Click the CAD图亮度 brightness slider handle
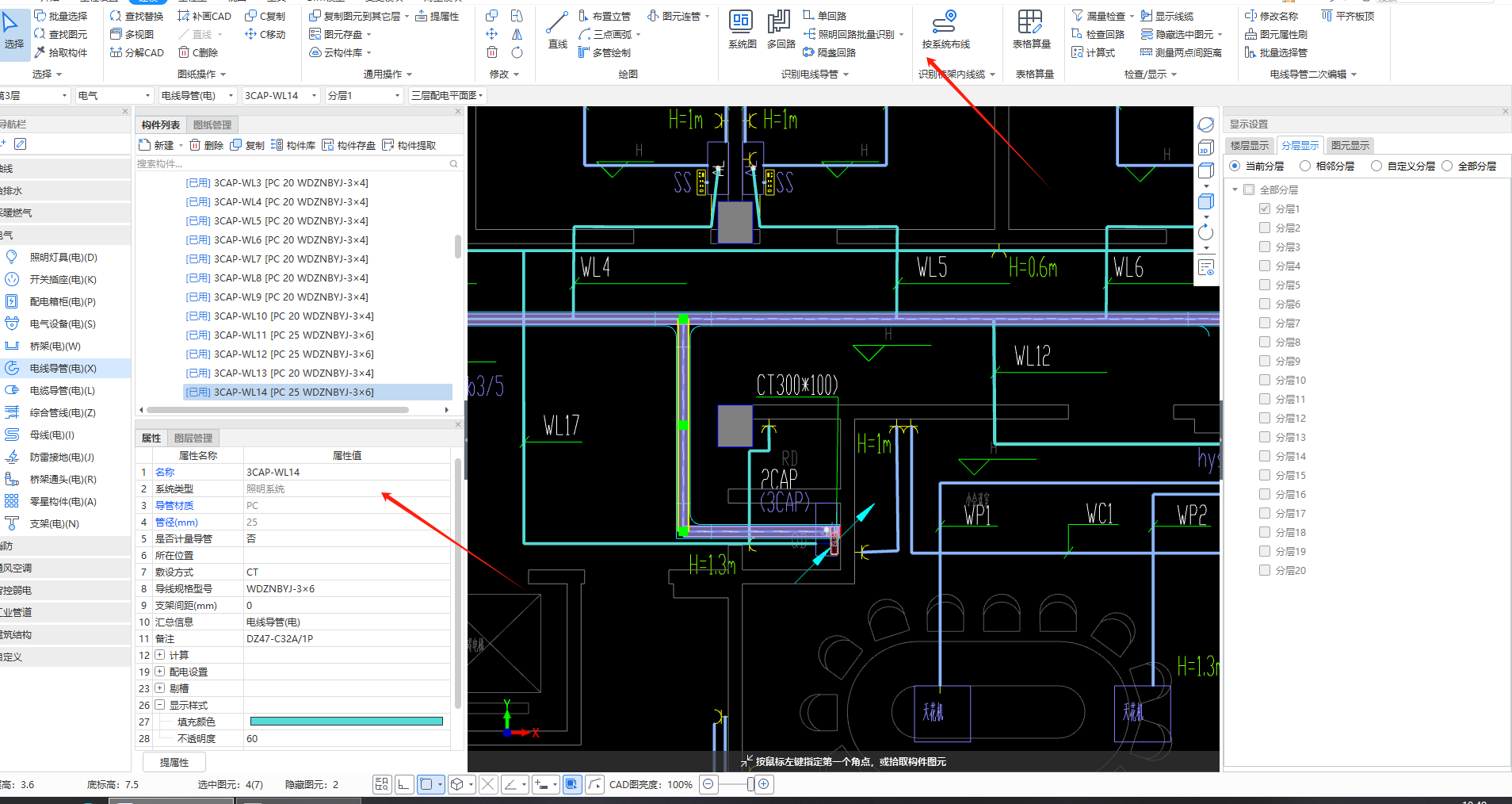 [x=750, y=784]
